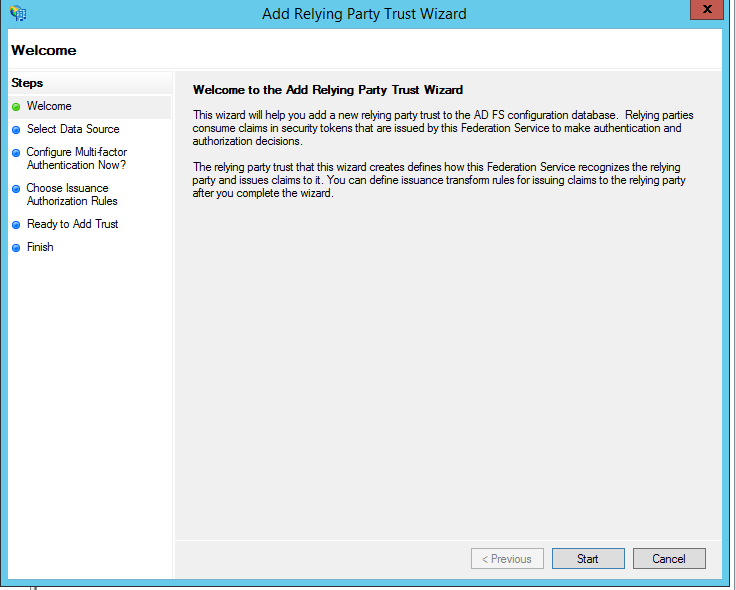The image size is (736, 590).
Task: Click the paragraph starting 'This wizard will help'
Action: [x=443, y=128]
